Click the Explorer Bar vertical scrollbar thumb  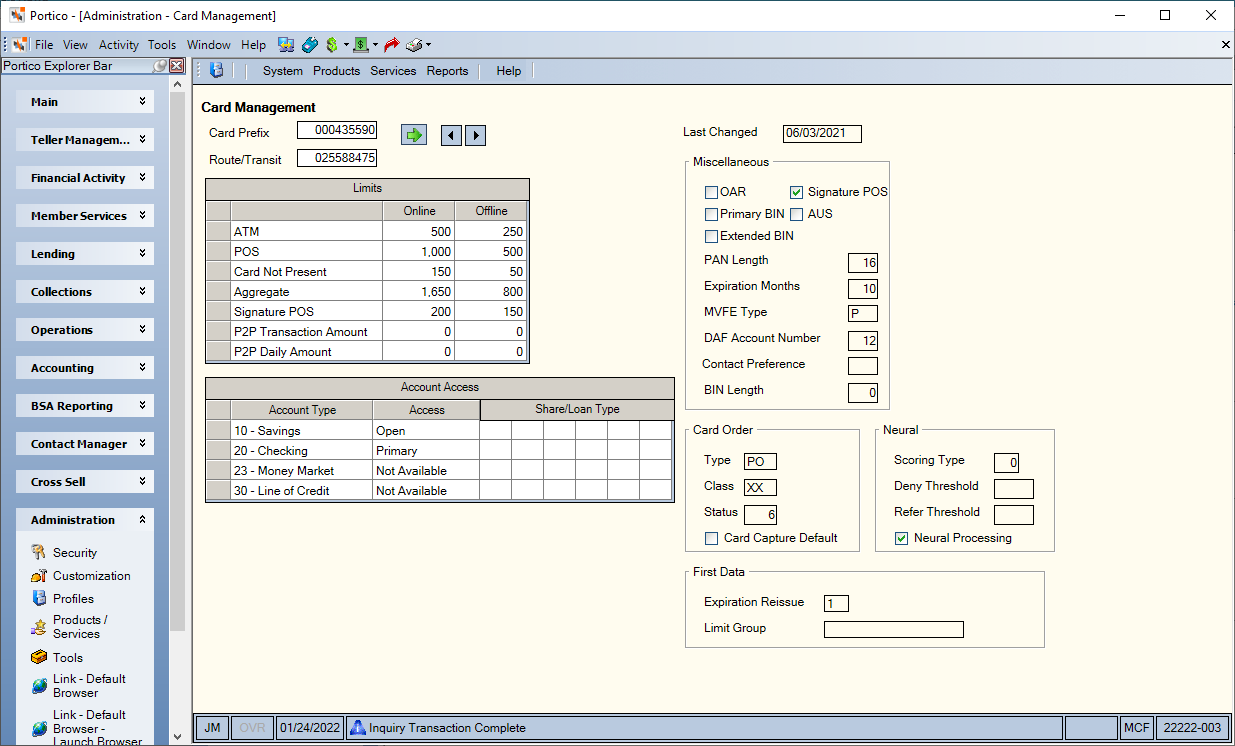pyautogui.click(x=177, y=360)
